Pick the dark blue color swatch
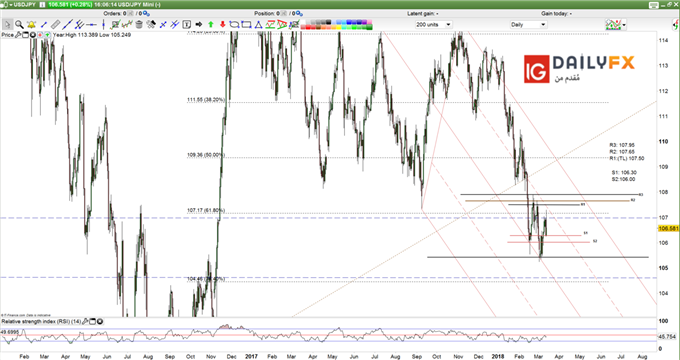This screenshot has width=680, height=360. [360, 22]
